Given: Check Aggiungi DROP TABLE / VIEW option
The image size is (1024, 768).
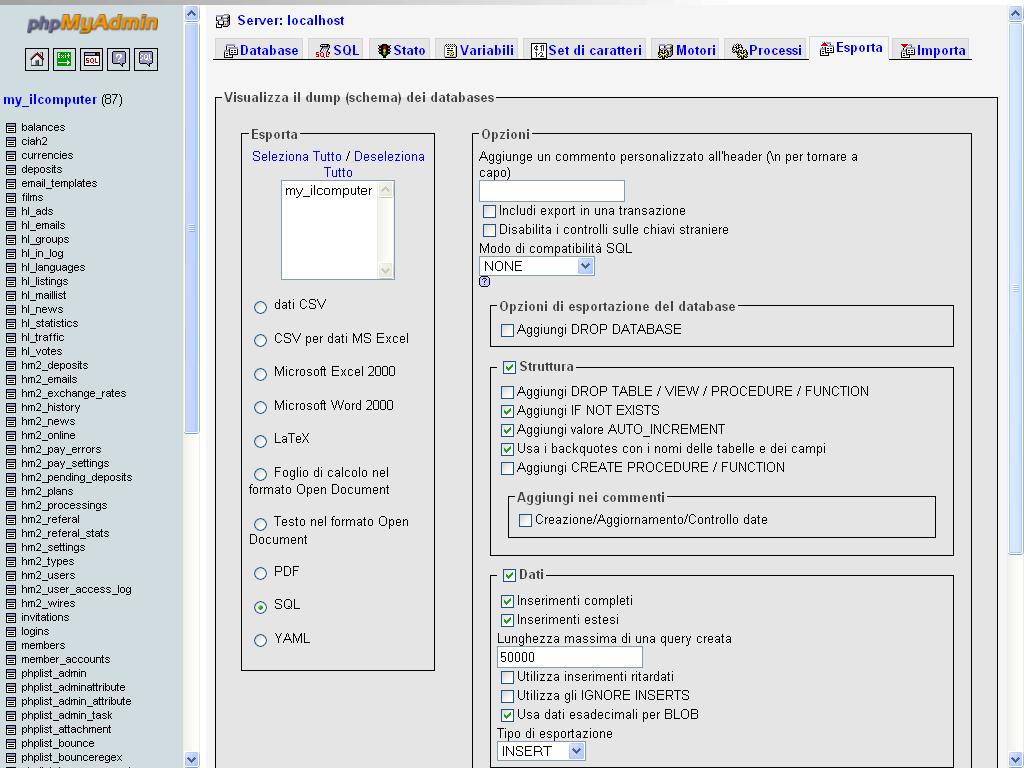Looking at the screenshot, I should pos(507,392).
